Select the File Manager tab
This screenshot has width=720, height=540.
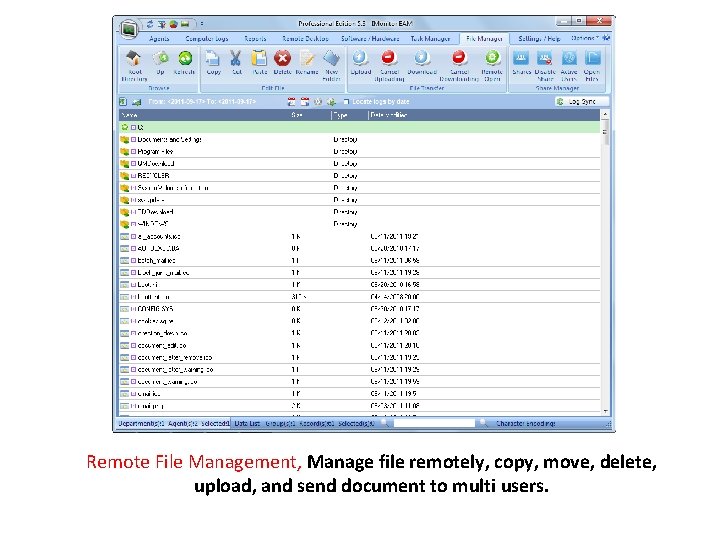coord(484,39)
